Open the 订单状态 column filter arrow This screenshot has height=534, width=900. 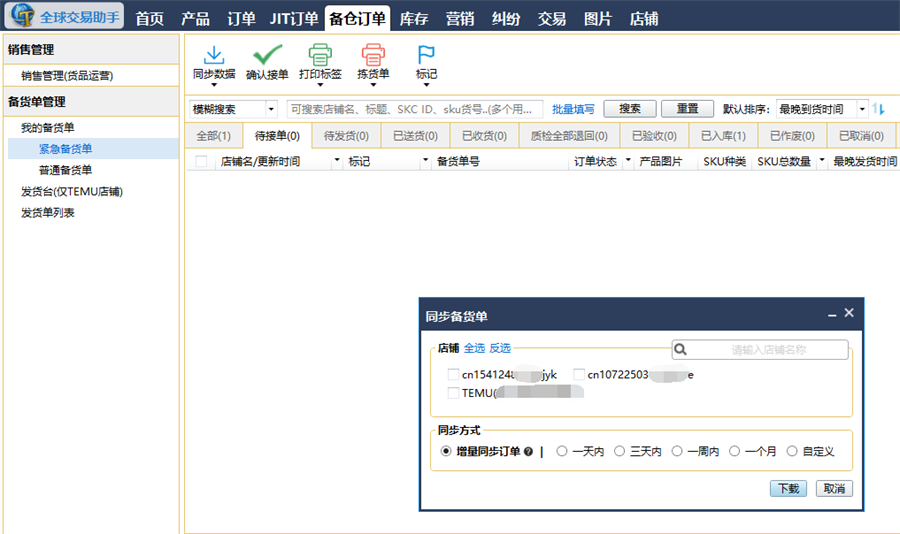click(x=628, y=160)
